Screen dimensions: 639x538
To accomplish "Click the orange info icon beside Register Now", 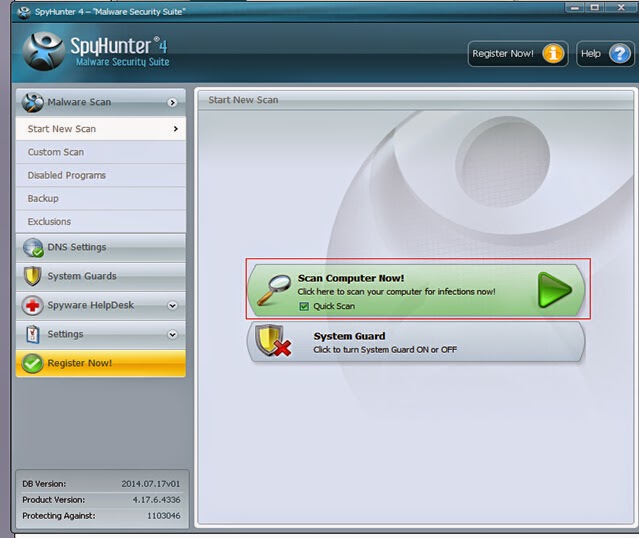I will click(553, 53).
